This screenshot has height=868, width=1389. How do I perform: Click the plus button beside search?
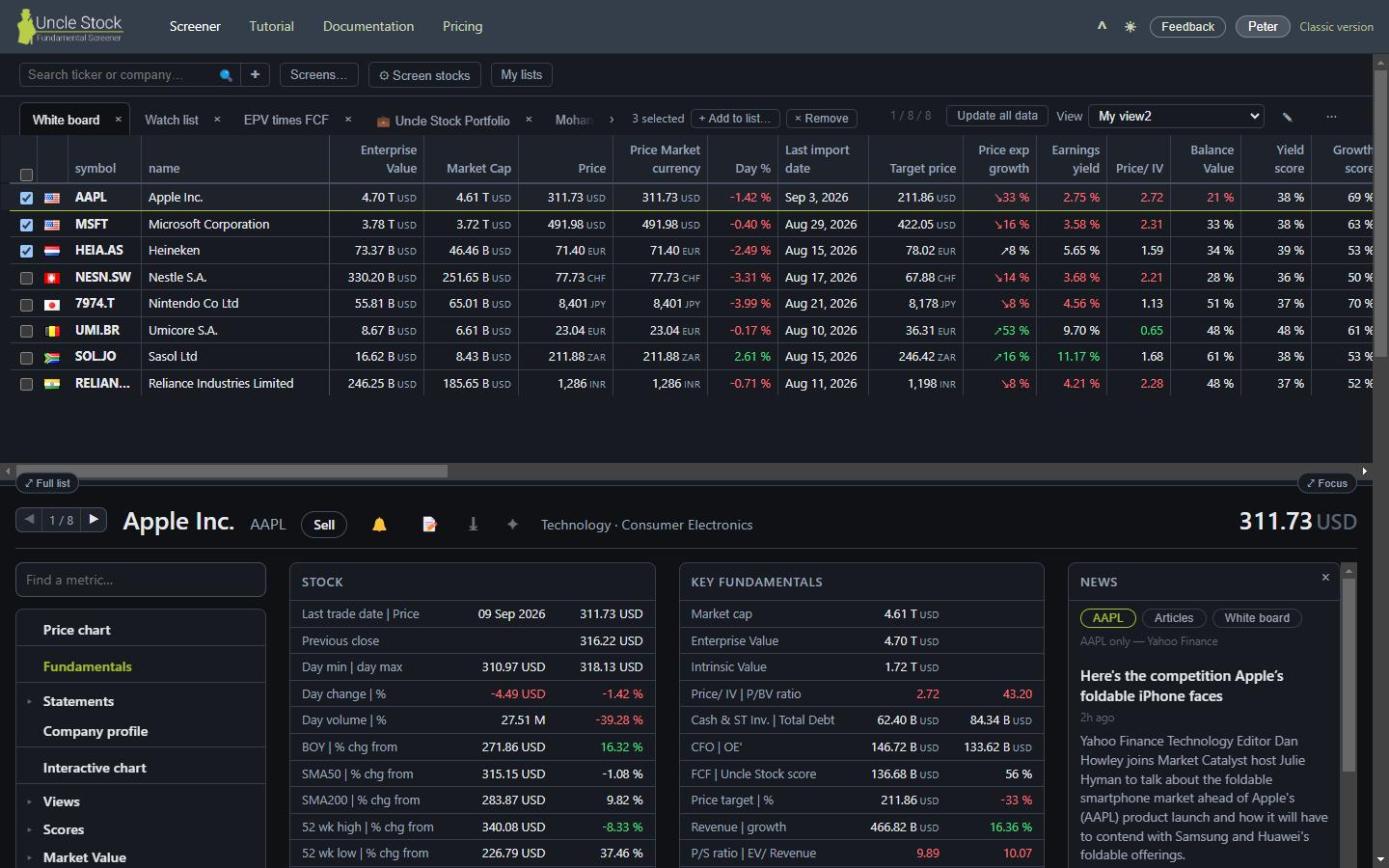(x=255, y=75)
